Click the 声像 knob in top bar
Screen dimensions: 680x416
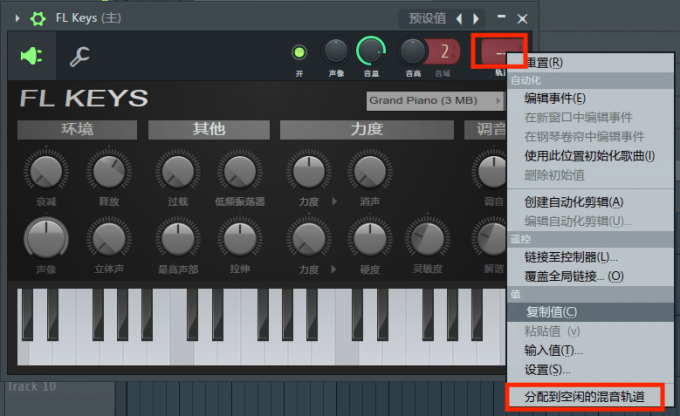337,50
